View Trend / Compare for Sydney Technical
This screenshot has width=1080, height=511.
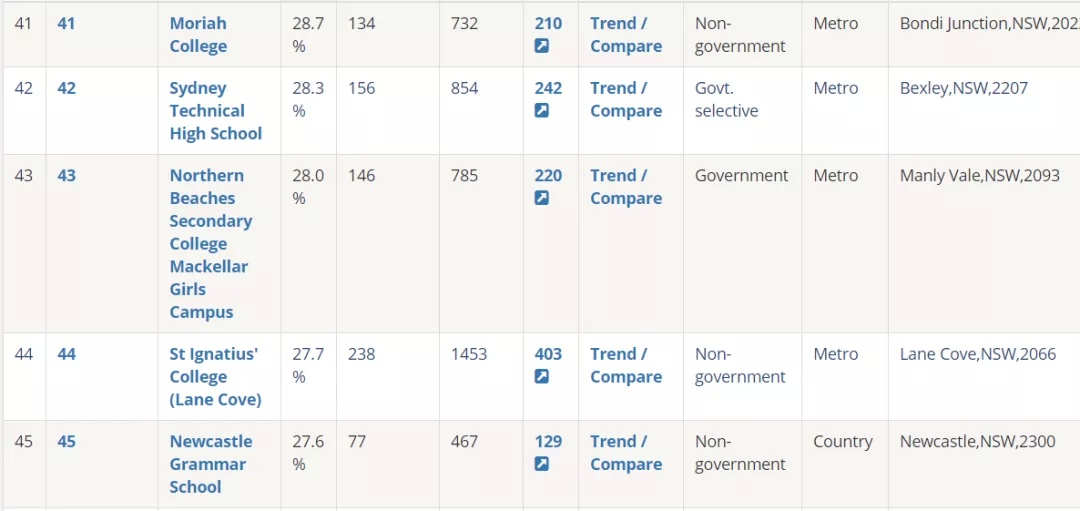[626, 100]
